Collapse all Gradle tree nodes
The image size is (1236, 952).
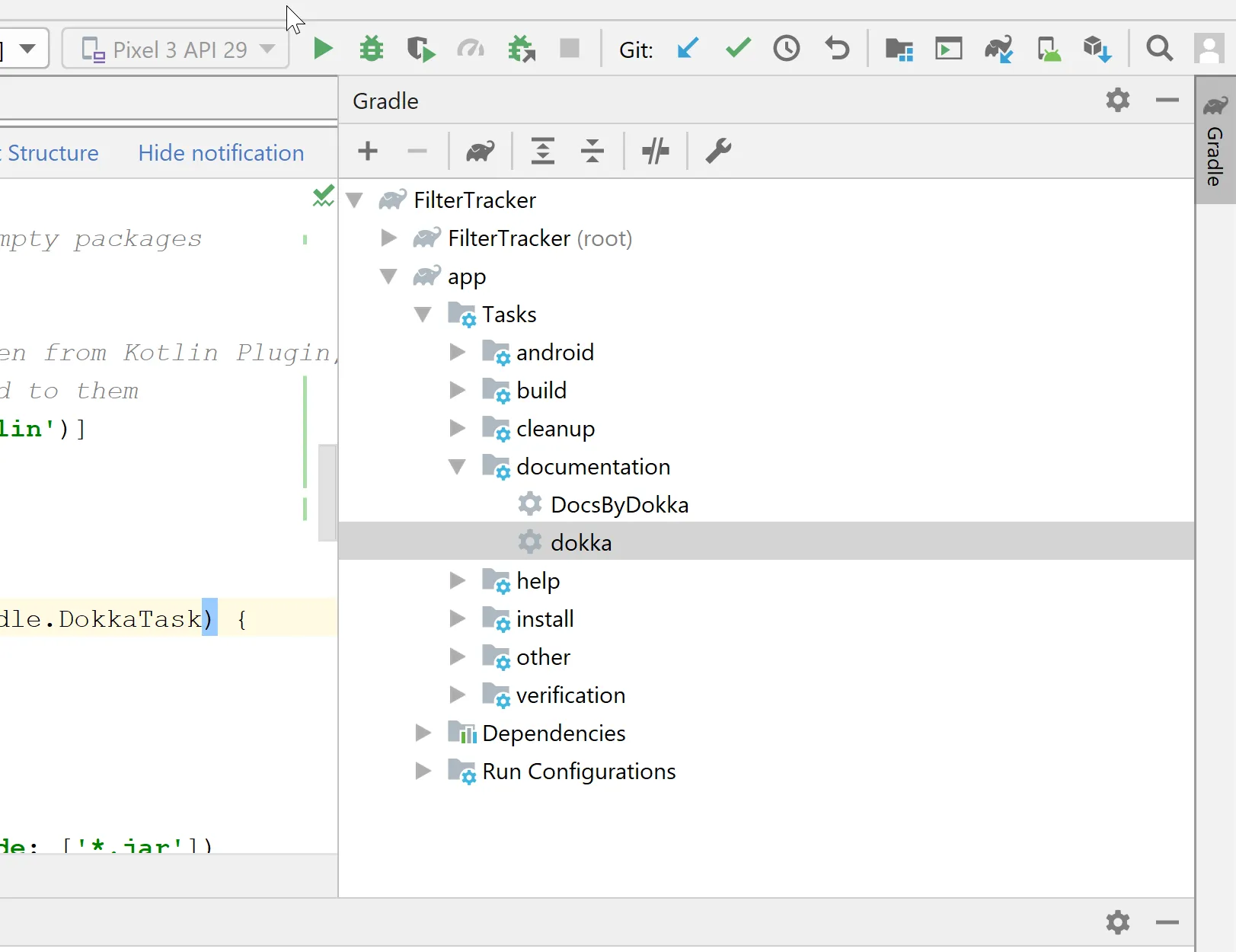[592, 151]
